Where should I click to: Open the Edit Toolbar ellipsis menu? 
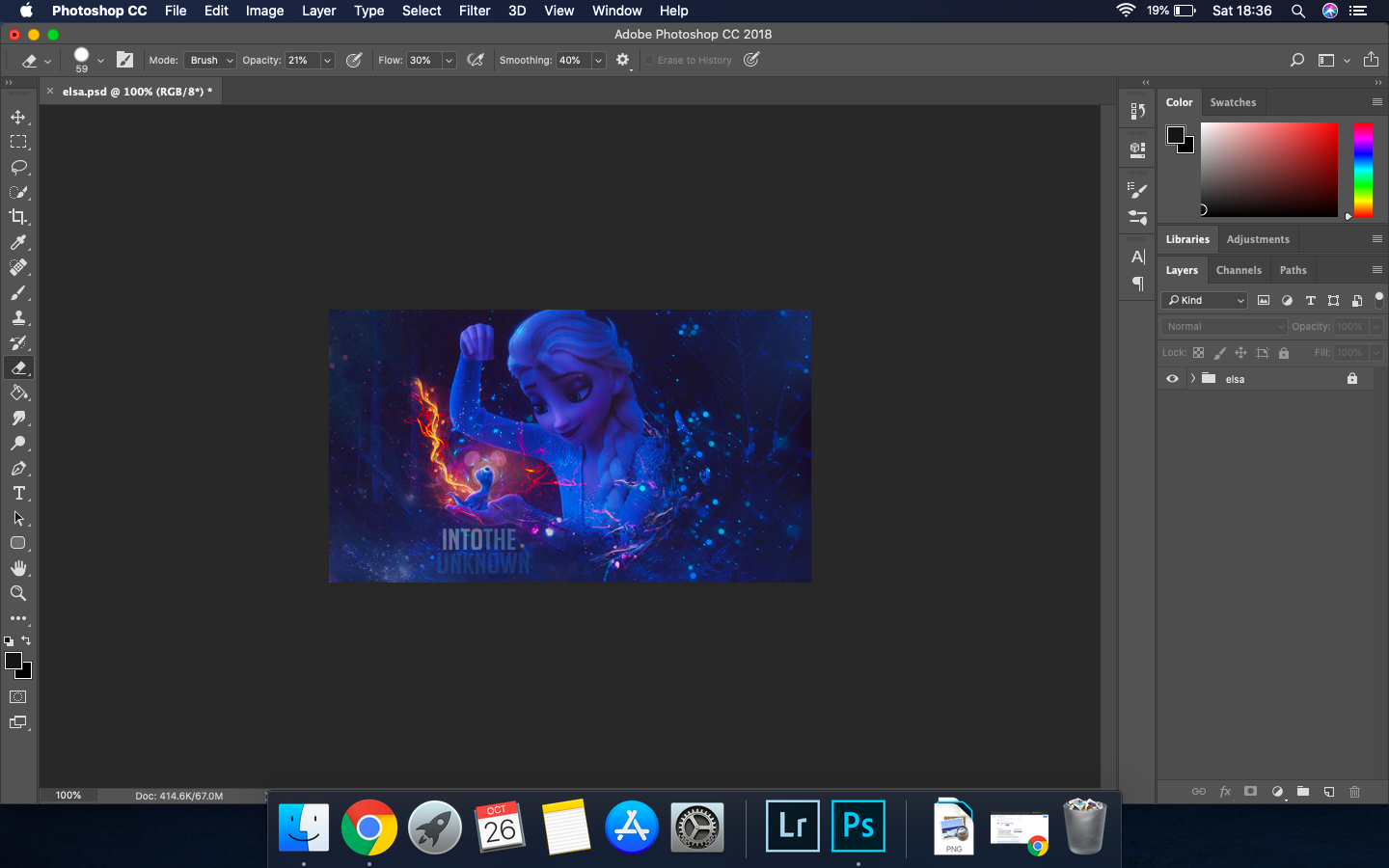click(x=18, y=618)
